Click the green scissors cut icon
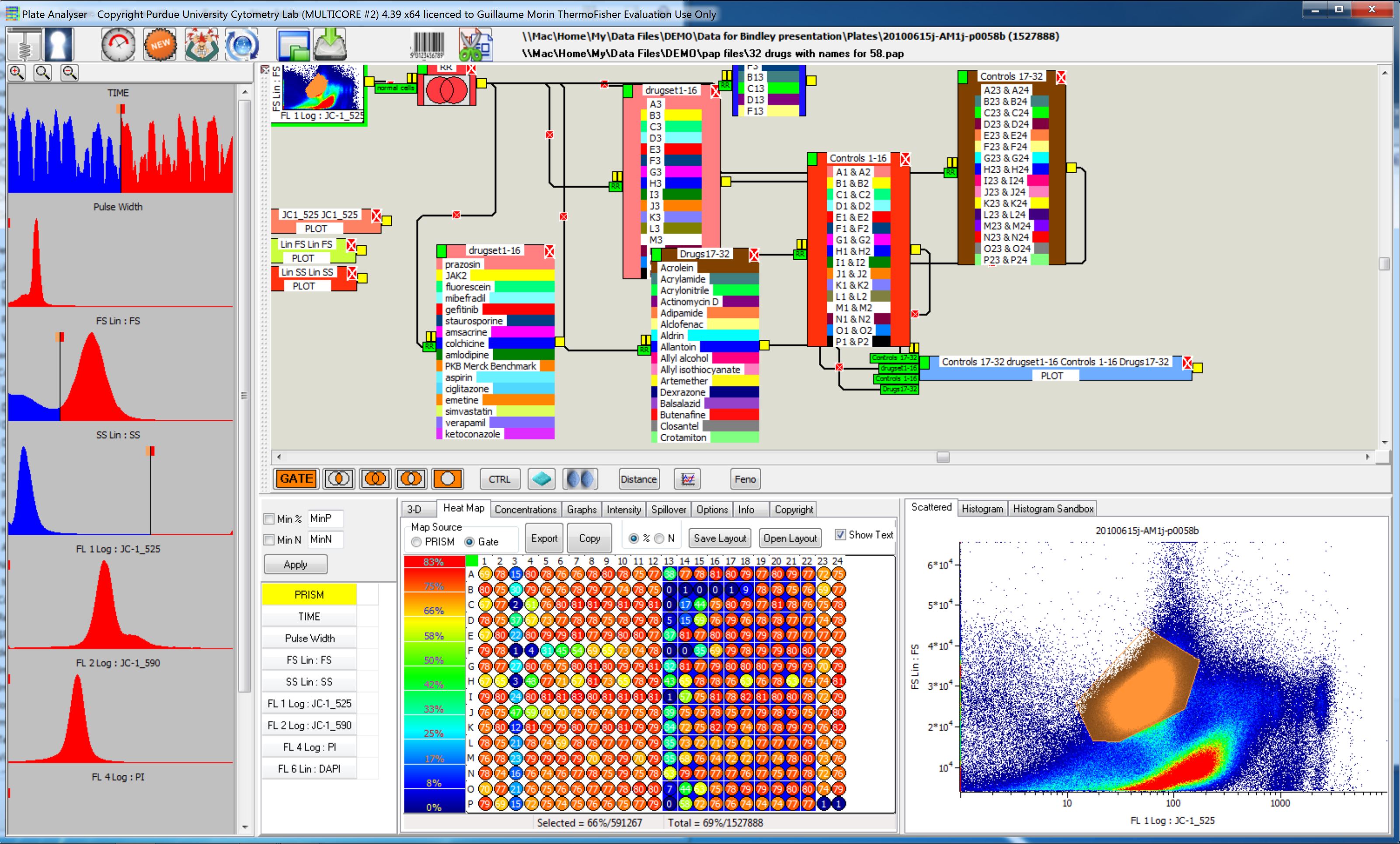This screenshot has width=1400, height=844. 475,45
